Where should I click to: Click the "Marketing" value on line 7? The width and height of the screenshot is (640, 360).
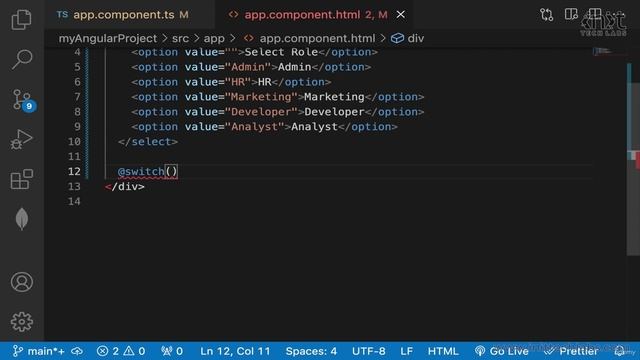point(261,97)
